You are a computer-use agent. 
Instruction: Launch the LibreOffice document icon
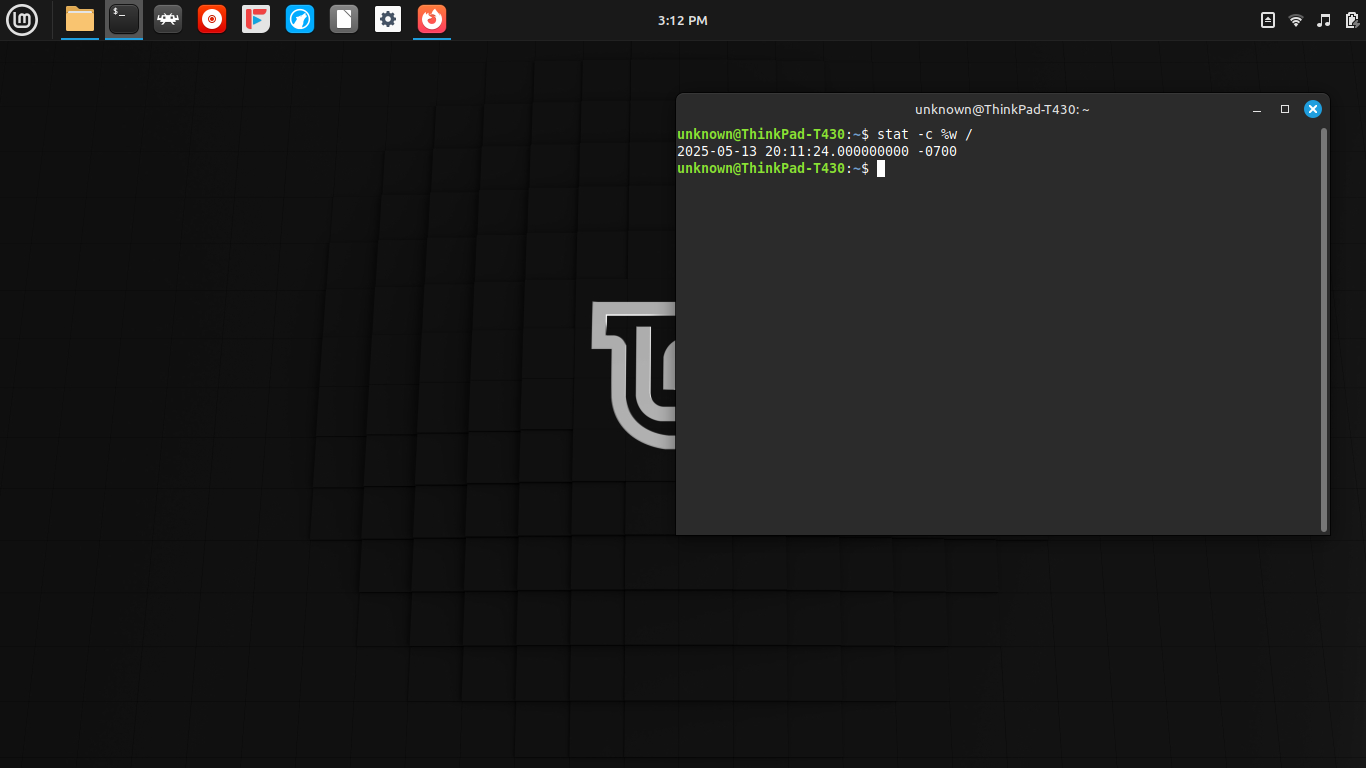pos(344,19)
